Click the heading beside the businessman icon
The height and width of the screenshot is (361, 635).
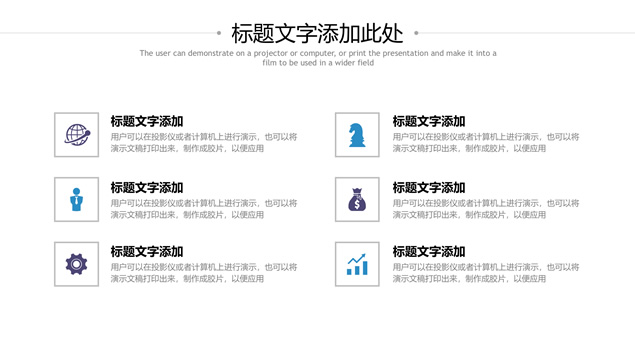[147, 188]
